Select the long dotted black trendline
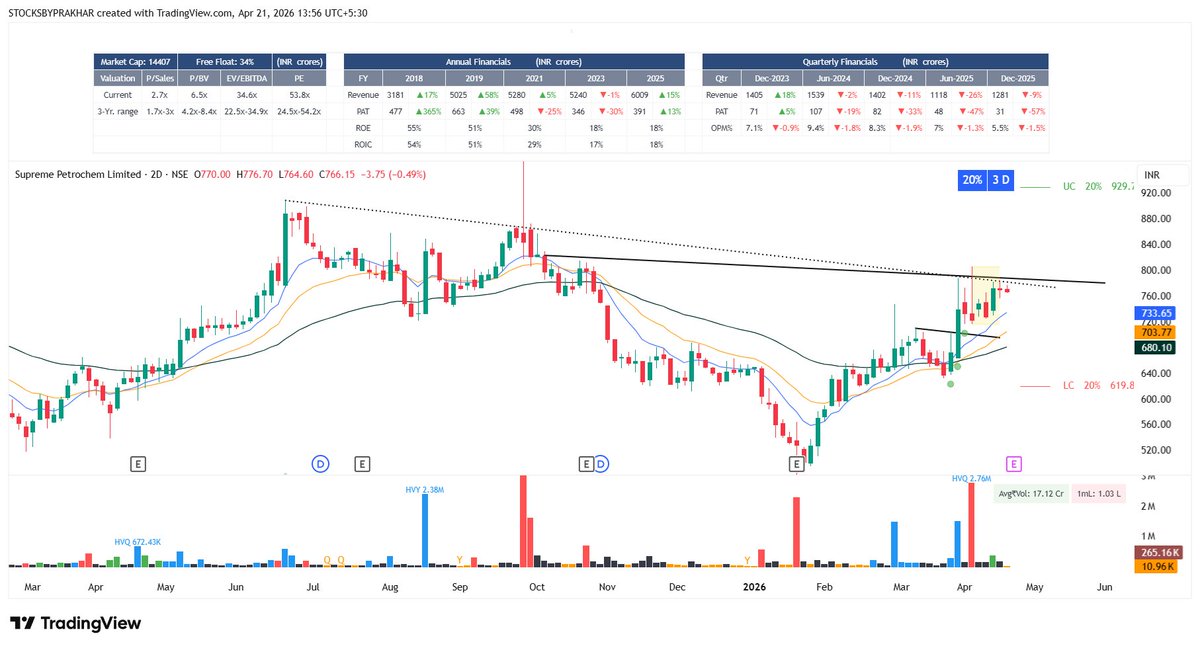The width and height of the screenshot is (1200, 648). (x=670, y=245)
